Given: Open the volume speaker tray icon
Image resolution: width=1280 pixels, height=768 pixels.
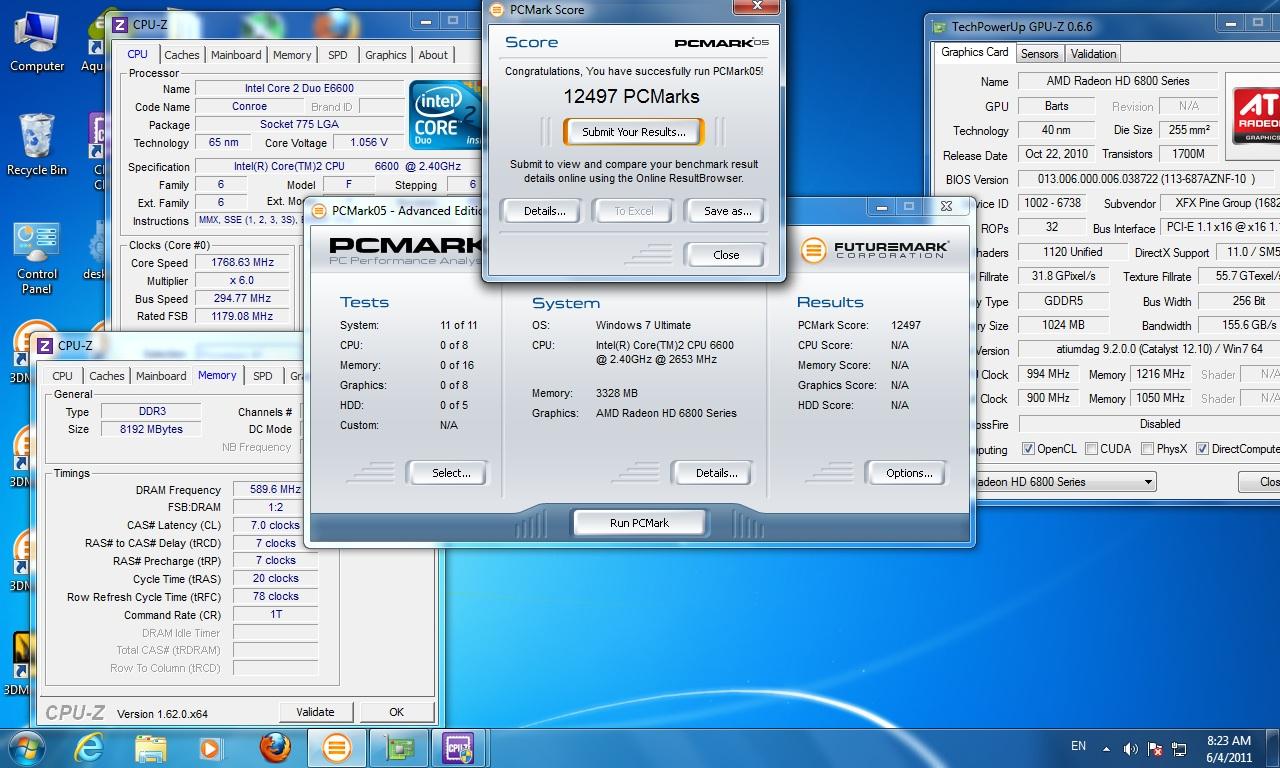Looking at the screenshot, I should [1131, 748].
